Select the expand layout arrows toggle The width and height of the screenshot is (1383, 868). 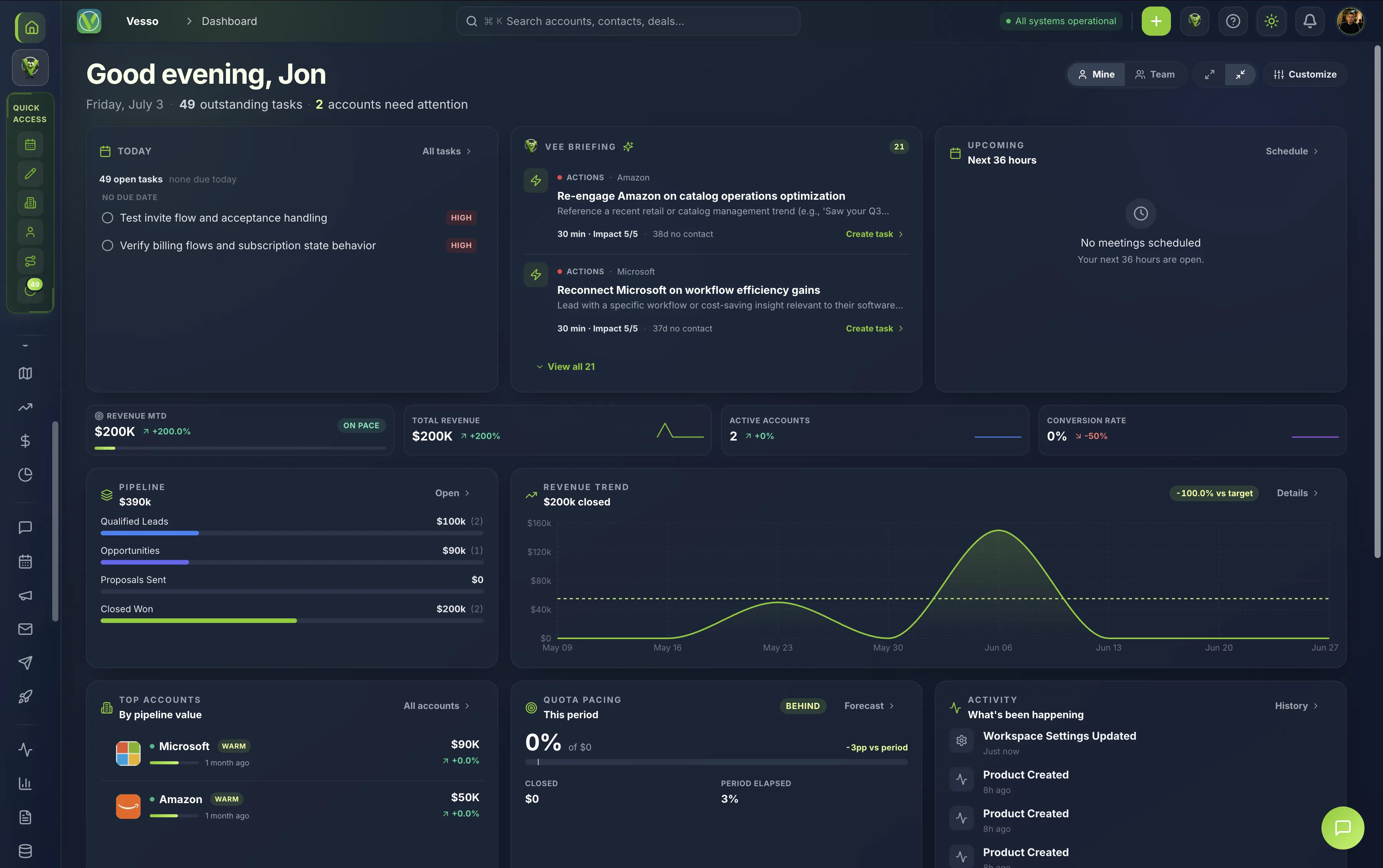point(1210,75)
